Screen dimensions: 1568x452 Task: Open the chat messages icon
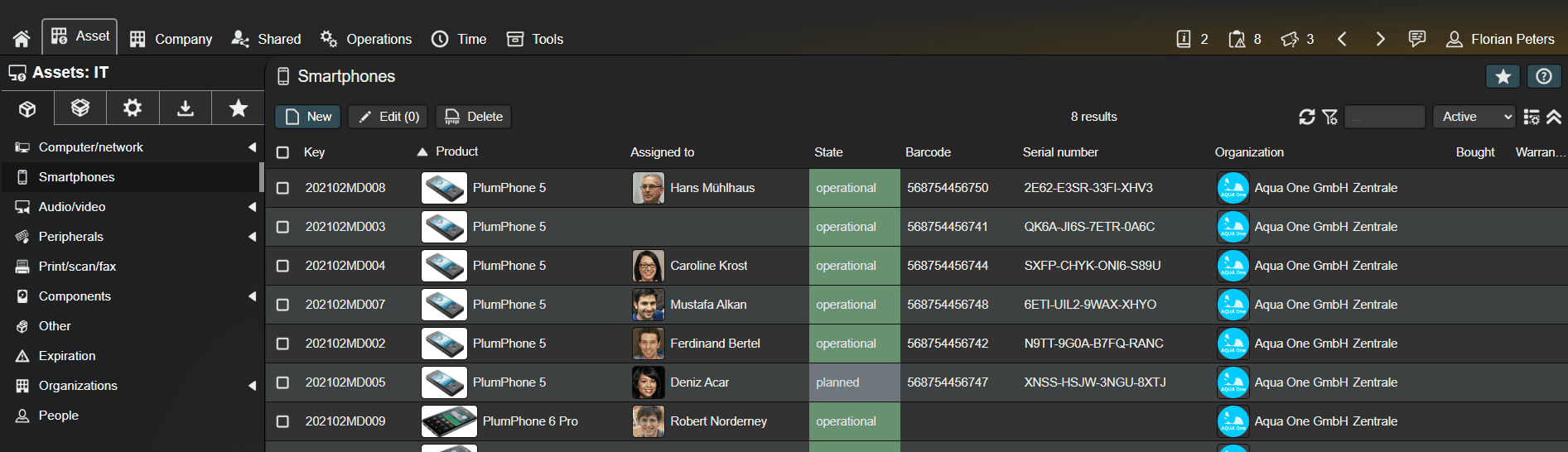[1417, 39]
